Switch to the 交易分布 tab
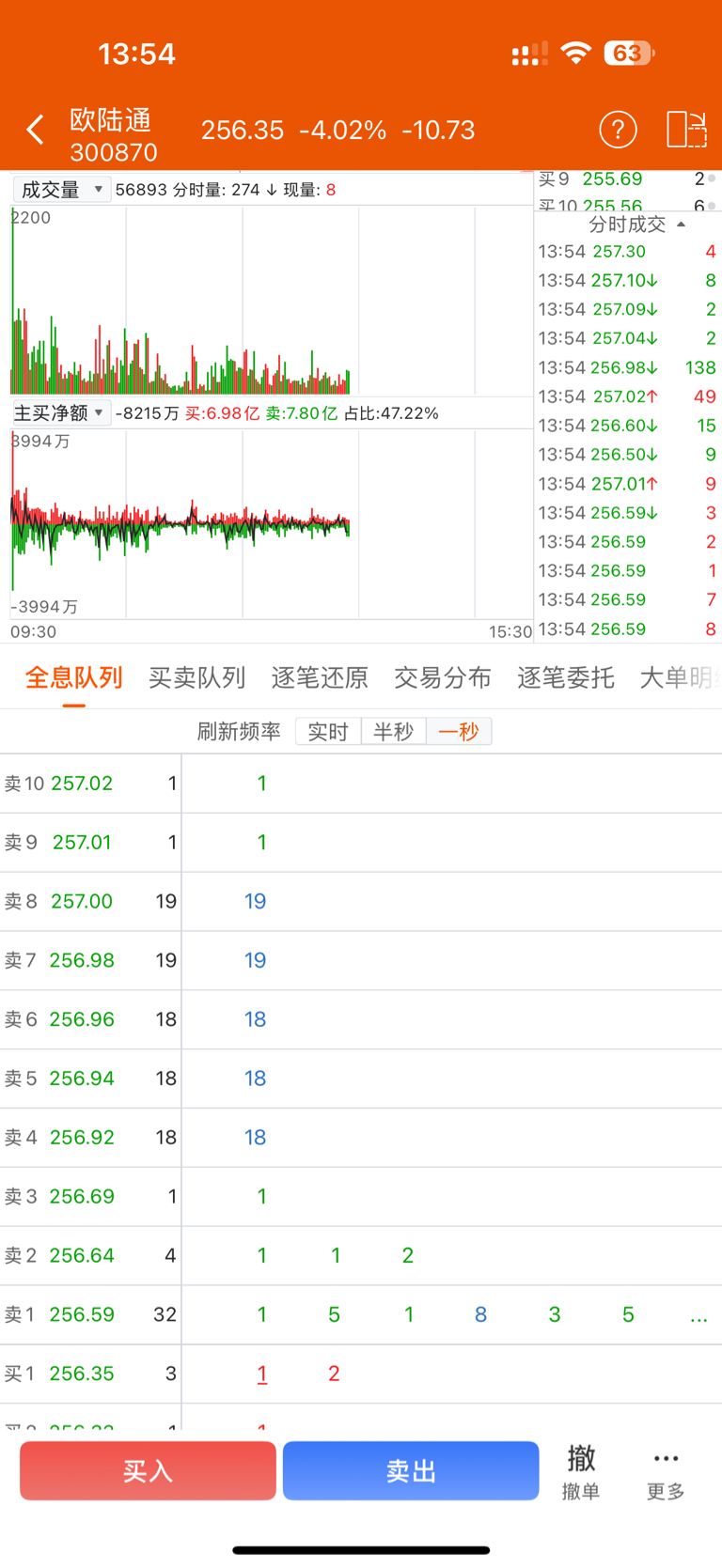 (x=443, y=678)
